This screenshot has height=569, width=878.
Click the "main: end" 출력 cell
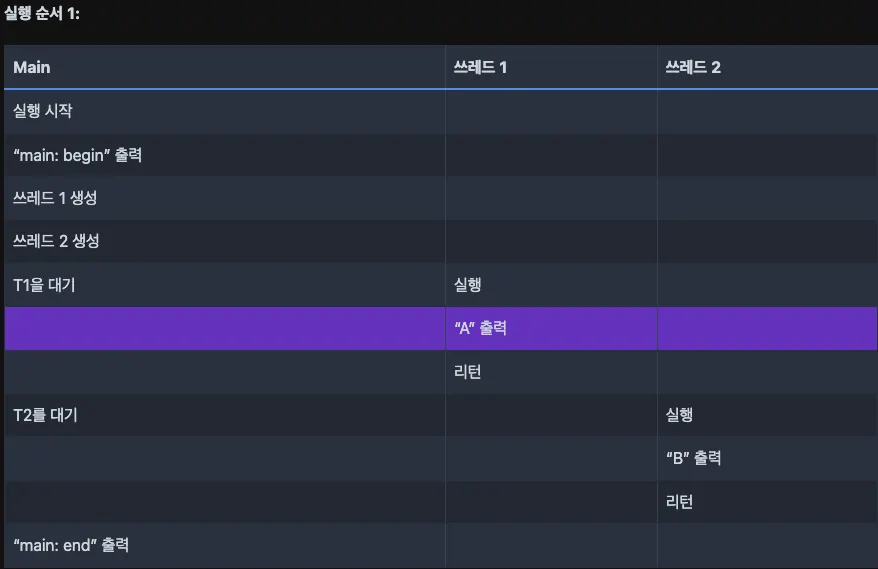click(x=225, y=545)
